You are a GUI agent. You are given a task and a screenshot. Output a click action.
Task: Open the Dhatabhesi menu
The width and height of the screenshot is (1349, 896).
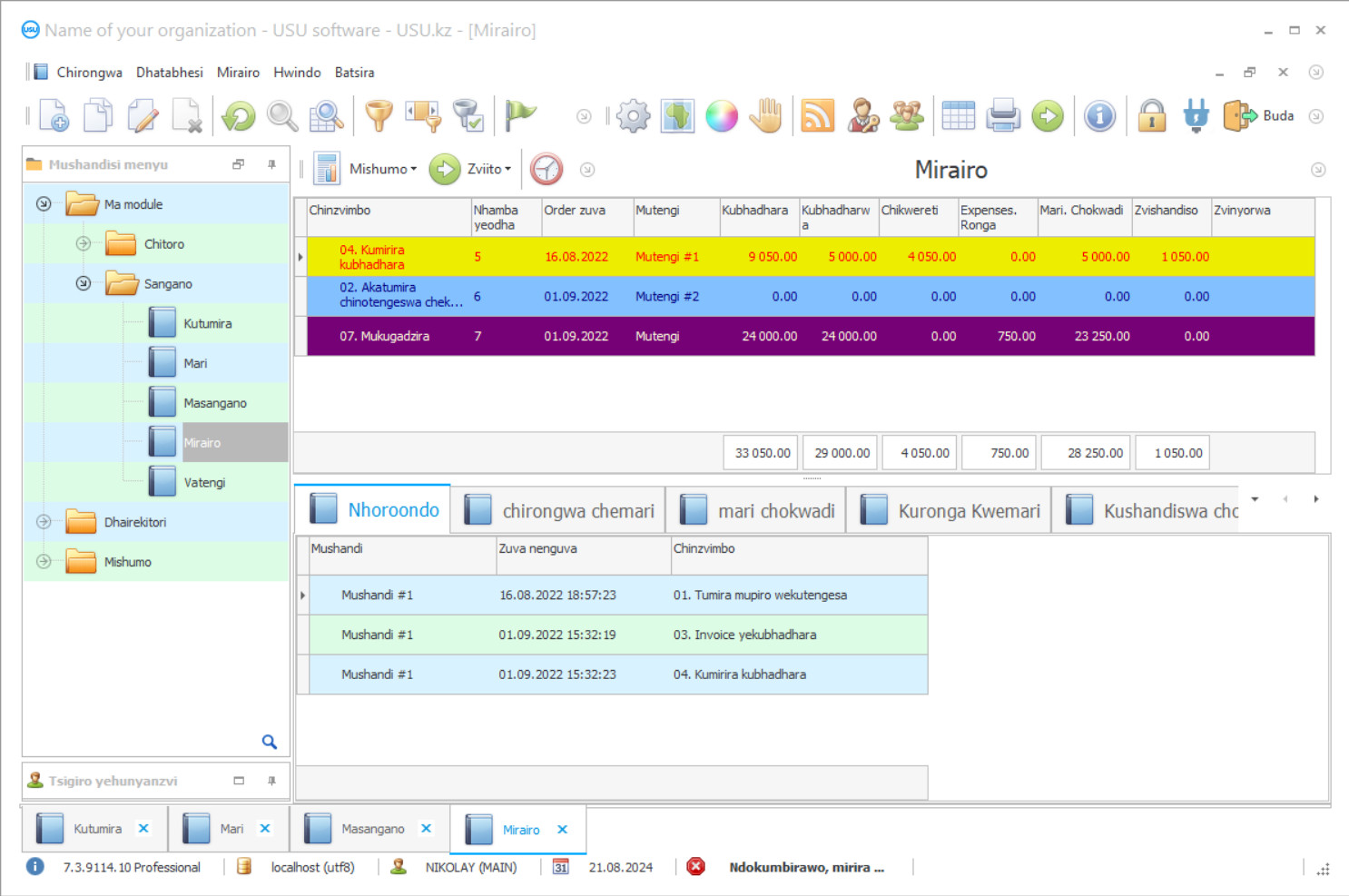pos(169,72)
